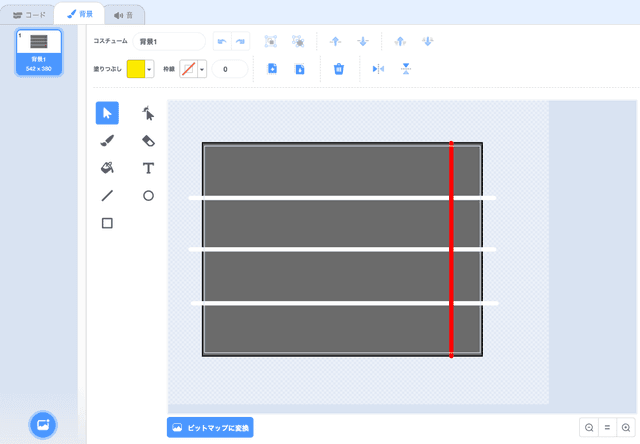
Task: Select the Line drawing tool
Action: click(107, 196)
